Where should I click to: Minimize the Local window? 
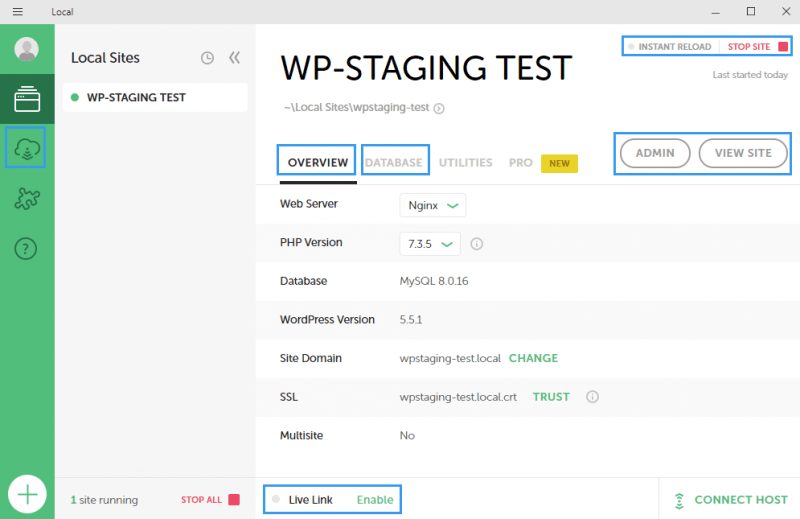pos(715,12)
